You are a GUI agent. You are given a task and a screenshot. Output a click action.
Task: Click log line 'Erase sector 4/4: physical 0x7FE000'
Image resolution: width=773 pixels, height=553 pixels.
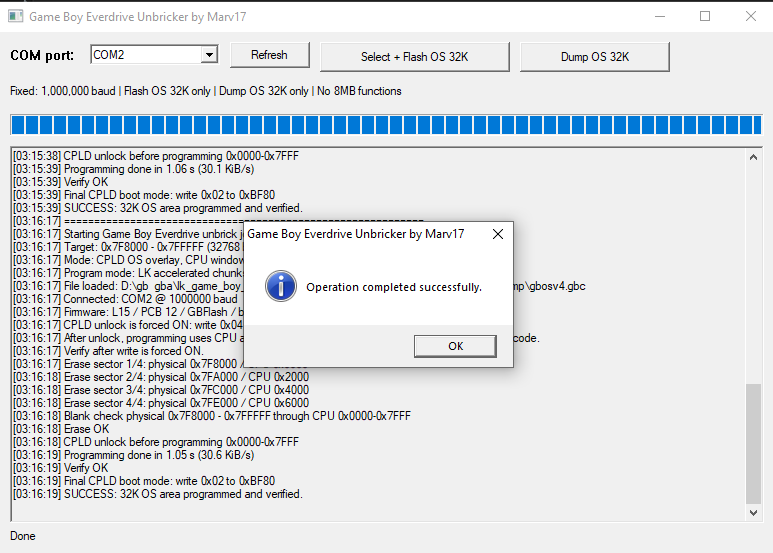161,403
